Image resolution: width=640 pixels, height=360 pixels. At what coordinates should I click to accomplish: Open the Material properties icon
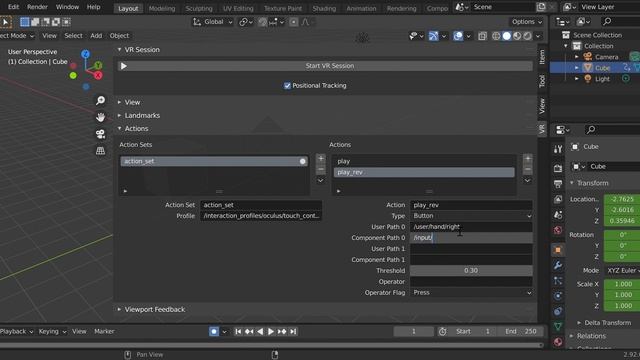click(558, 342)
